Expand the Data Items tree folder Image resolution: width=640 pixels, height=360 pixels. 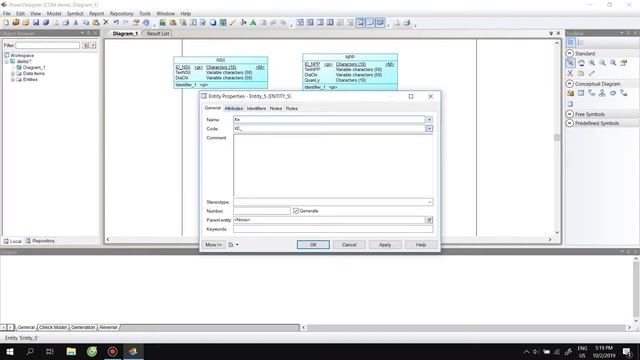tap(13, 74)
